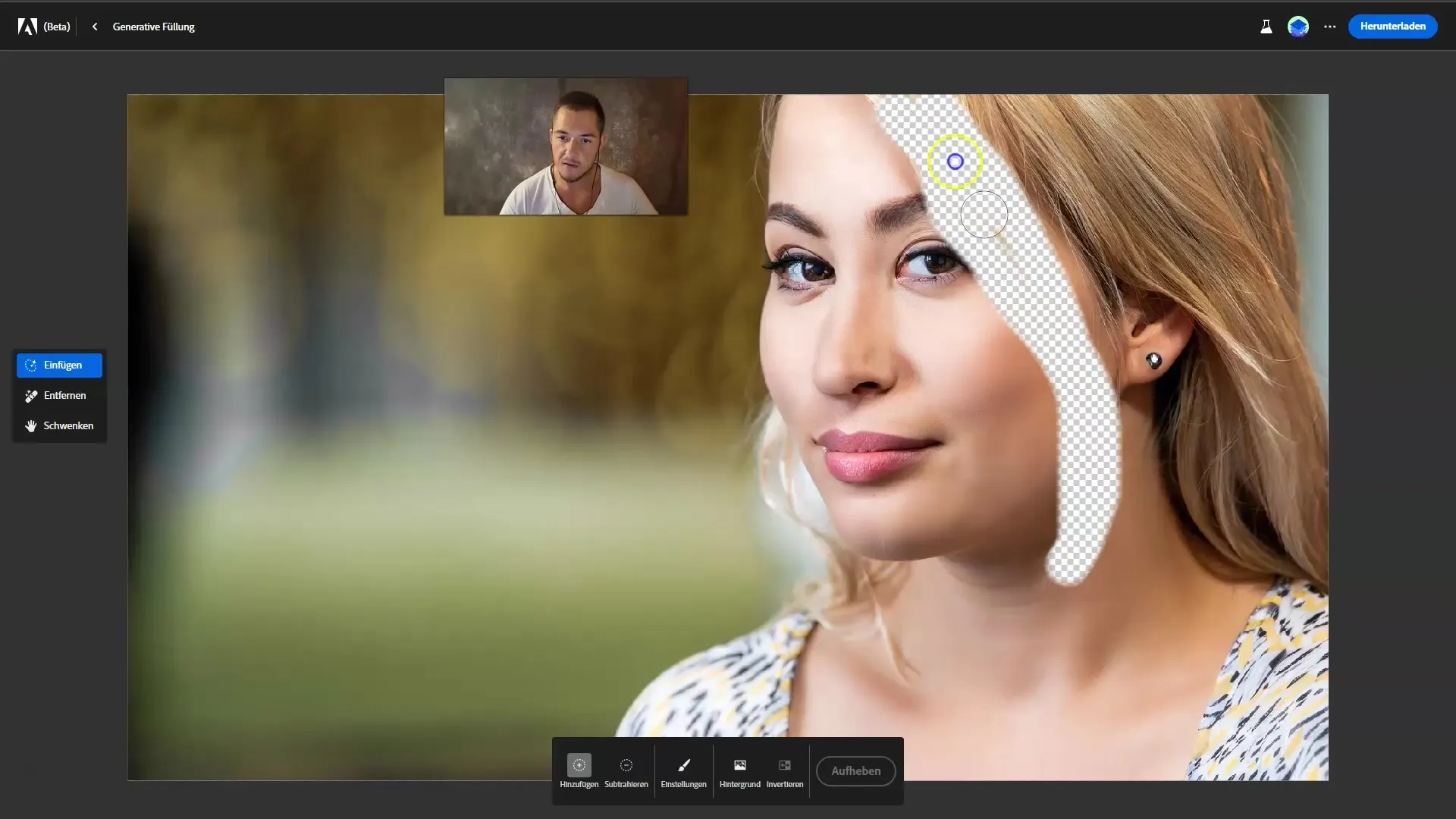The height and width of the screenshot is (819, 1456).
Task: Click the Aufheben button
Action: coord(855,771)
